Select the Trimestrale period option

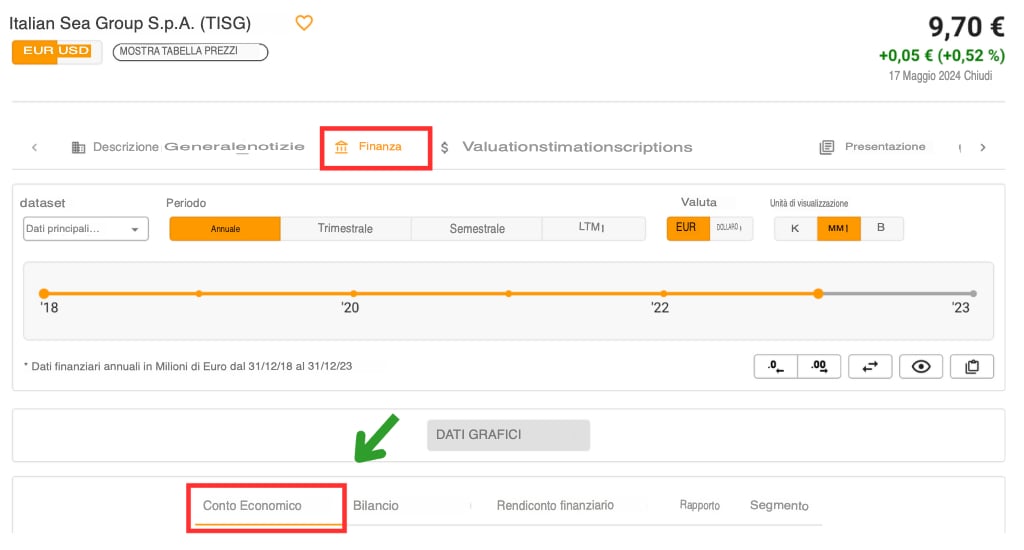(345, 229)
